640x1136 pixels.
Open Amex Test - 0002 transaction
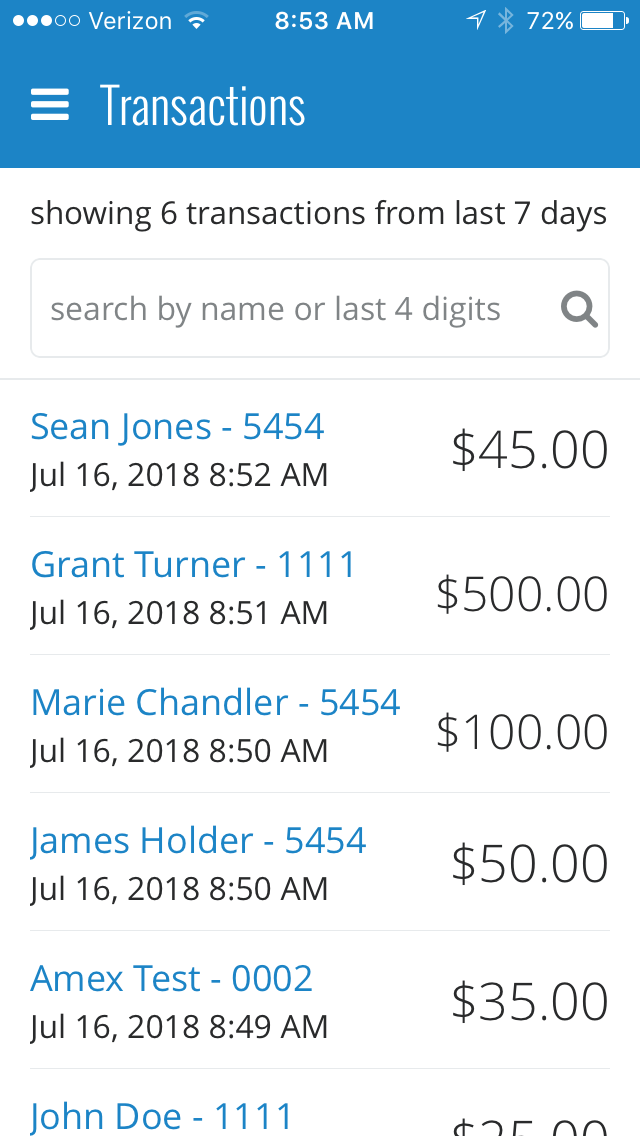(x=171, y=979)
